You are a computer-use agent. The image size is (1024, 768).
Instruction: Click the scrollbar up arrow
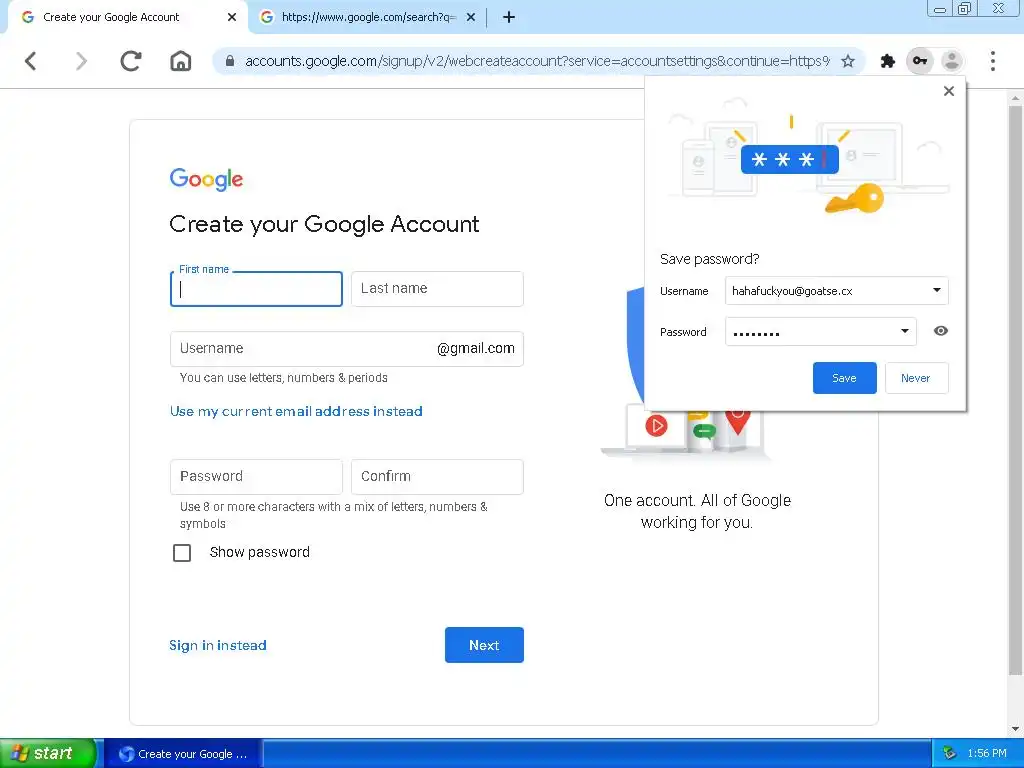1015,99
